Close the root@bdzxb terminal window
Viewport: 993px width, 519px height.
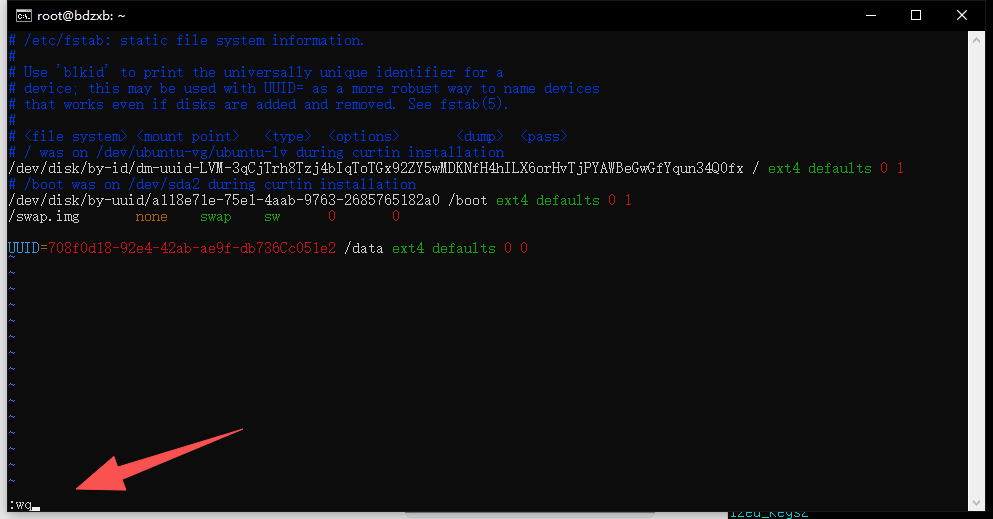pyautogui.click(x=962, y=15)
